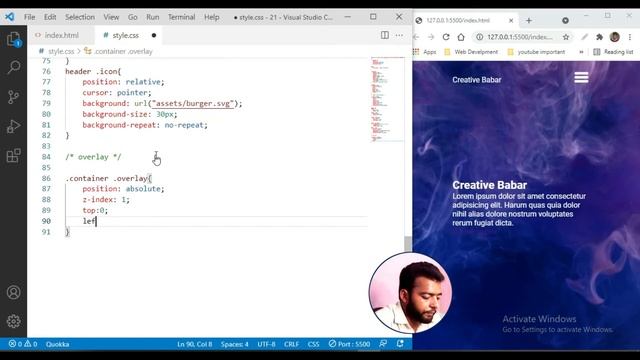Open the browser extensions puzzle icon
This screenshot has height=360, width=640.
point(599,37)
